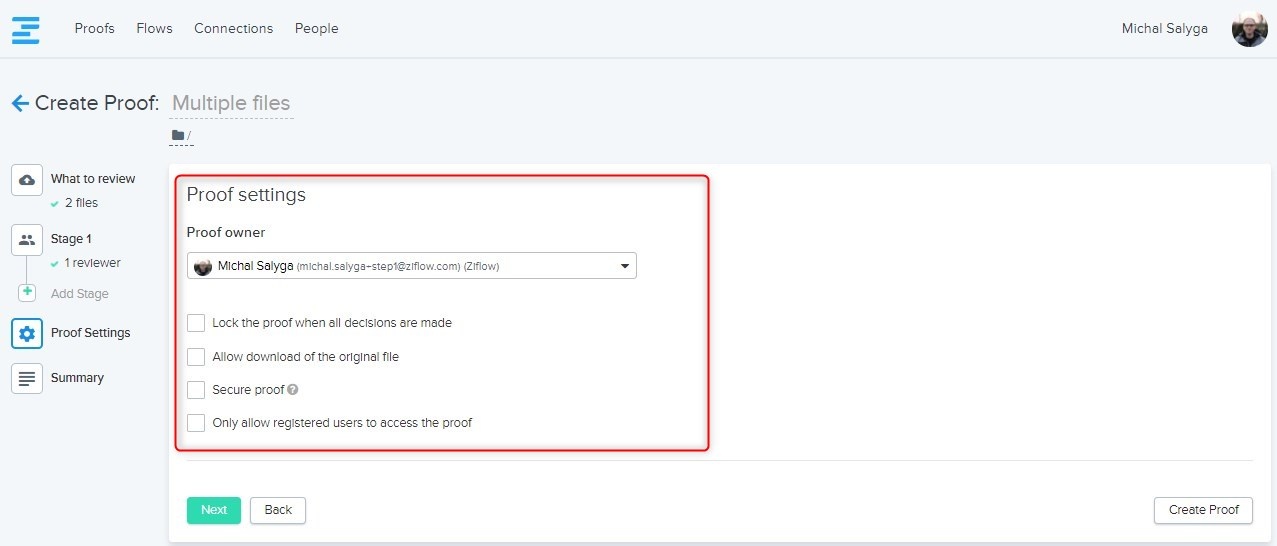Click the Ziflow logo icon
Image resolution: width=1277 pixels, height=546 pixels.
(x=26, y=29)
